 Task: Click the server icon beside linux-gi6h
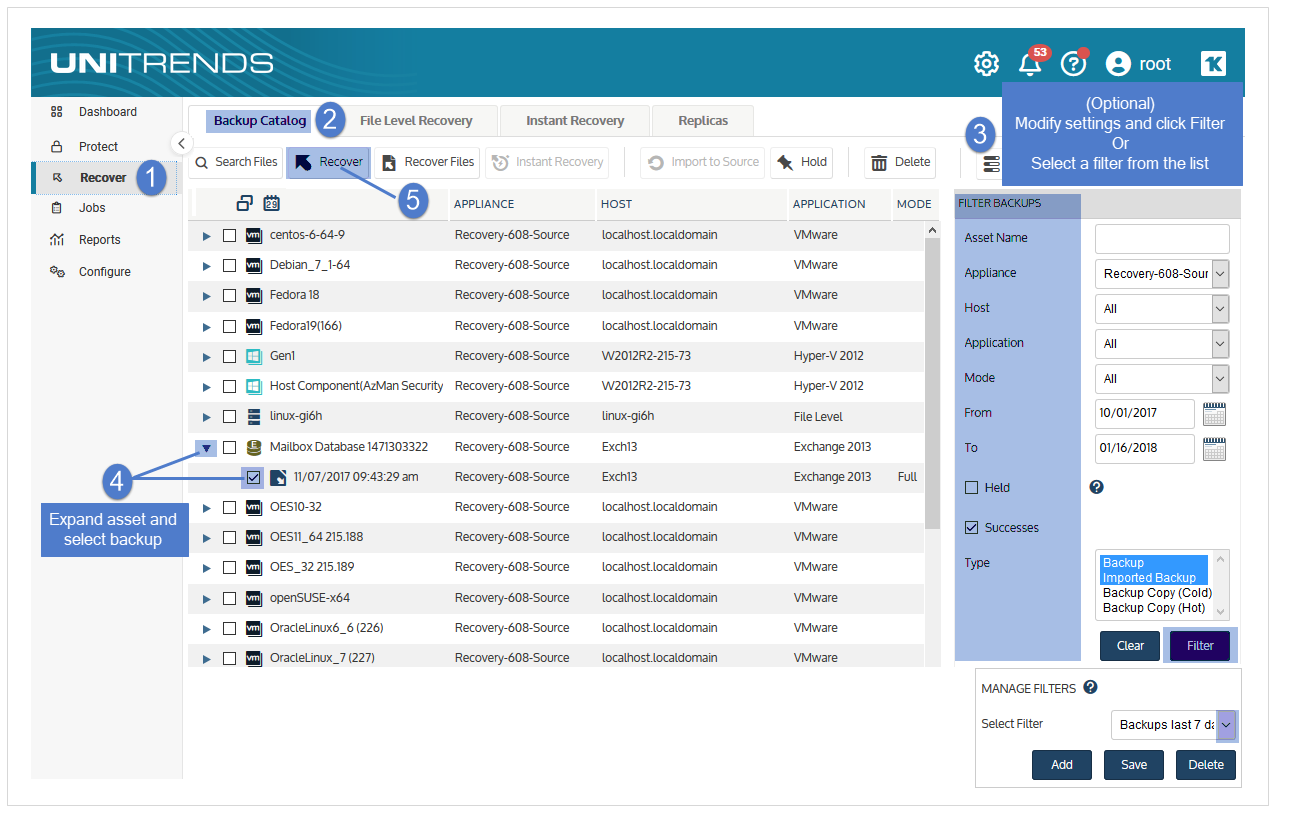click(253, 416)
